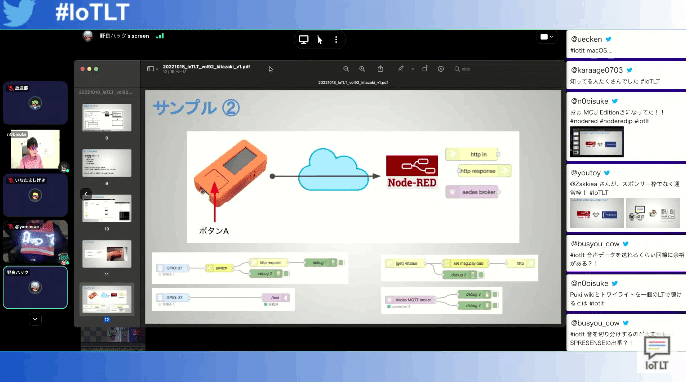
Task: Click the IoTLT logo at bottom right
Action: [657, 354]
